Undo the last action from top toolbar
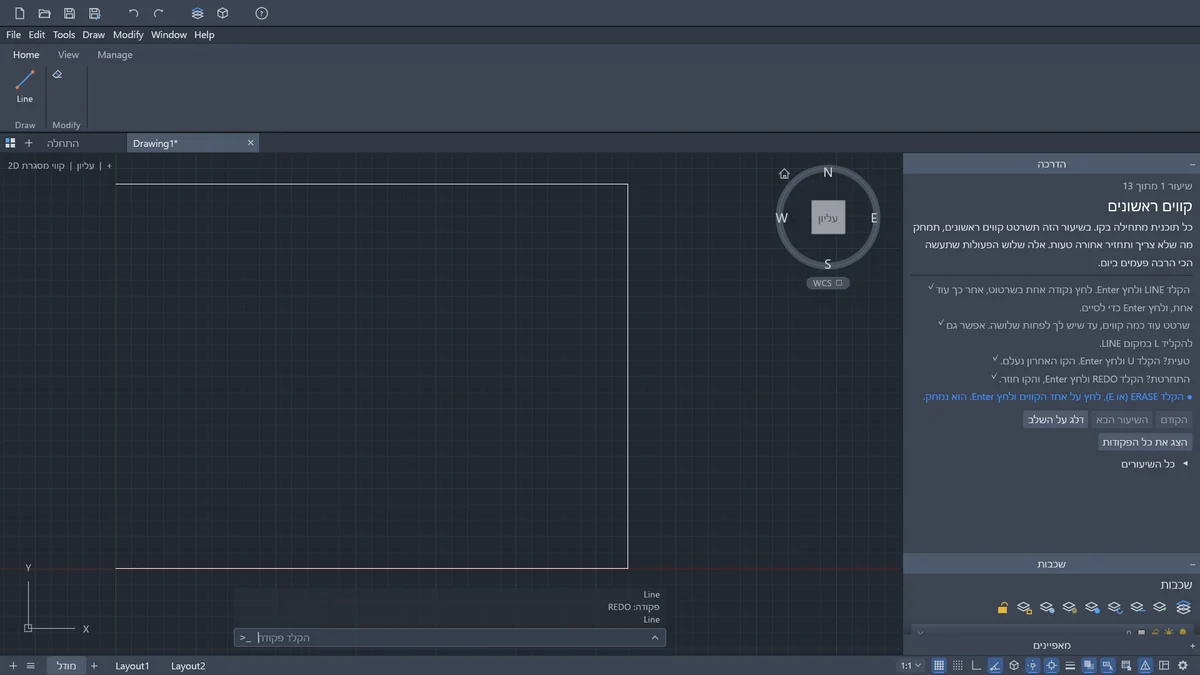Image resolution: width=1200 pixels, height=675 pixels. pyautogui.click(x=134, y=14)
